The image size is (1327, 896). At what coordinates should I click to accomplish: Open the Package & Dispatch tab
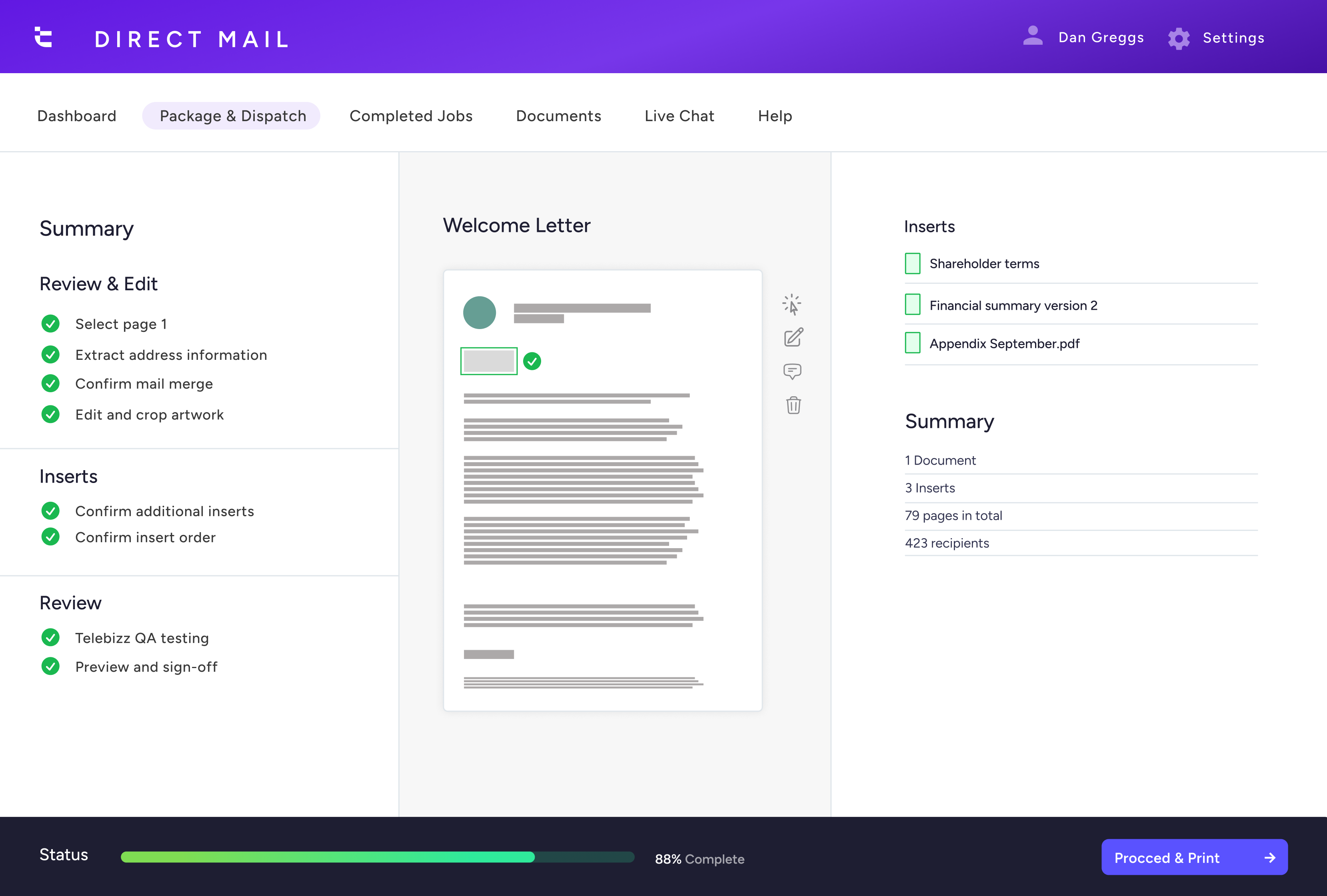tap(232, 115)
